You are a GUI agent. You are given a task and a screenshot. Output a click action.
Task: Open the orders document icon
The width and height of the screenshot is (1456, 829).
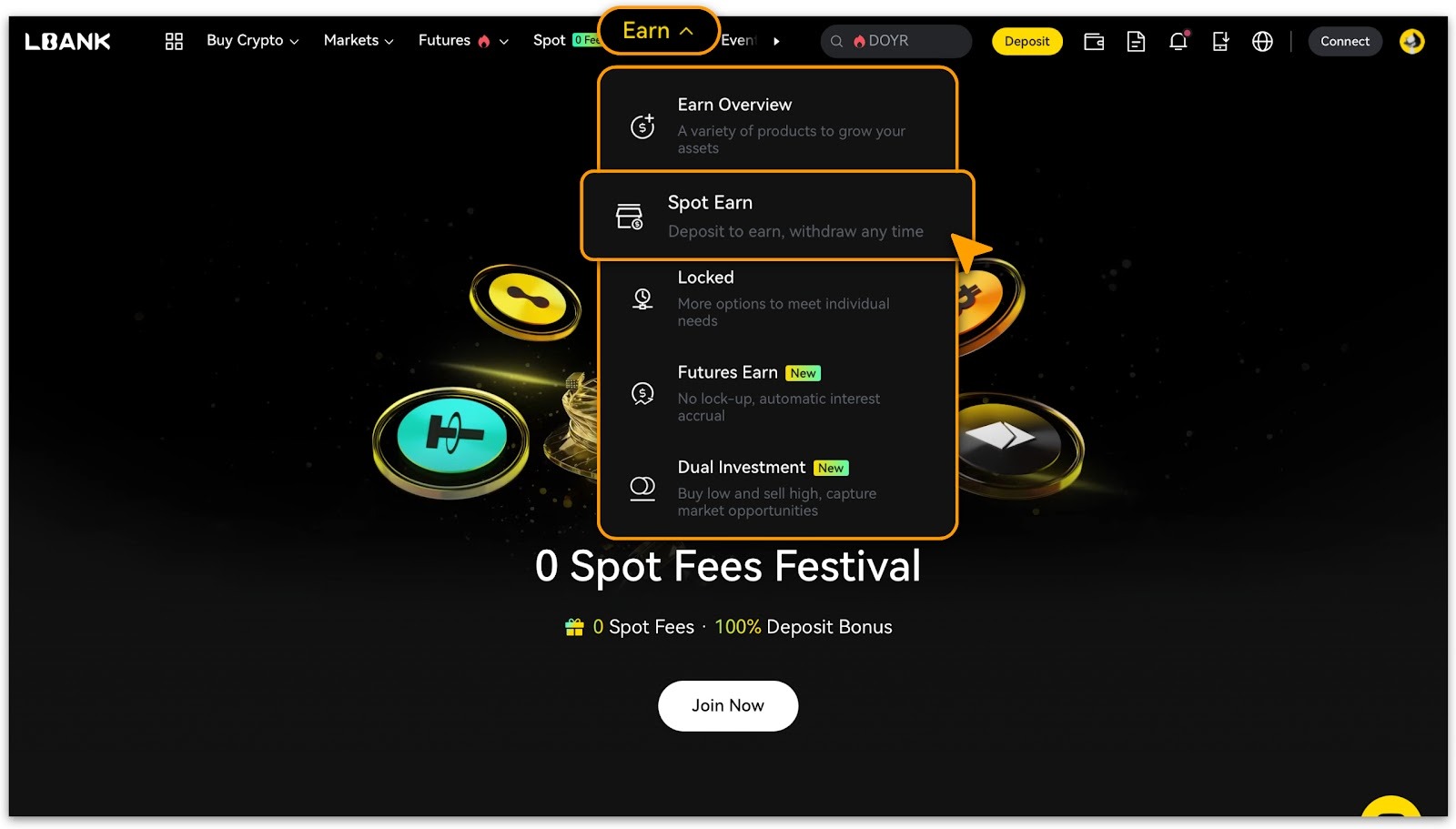[1136, 41]
